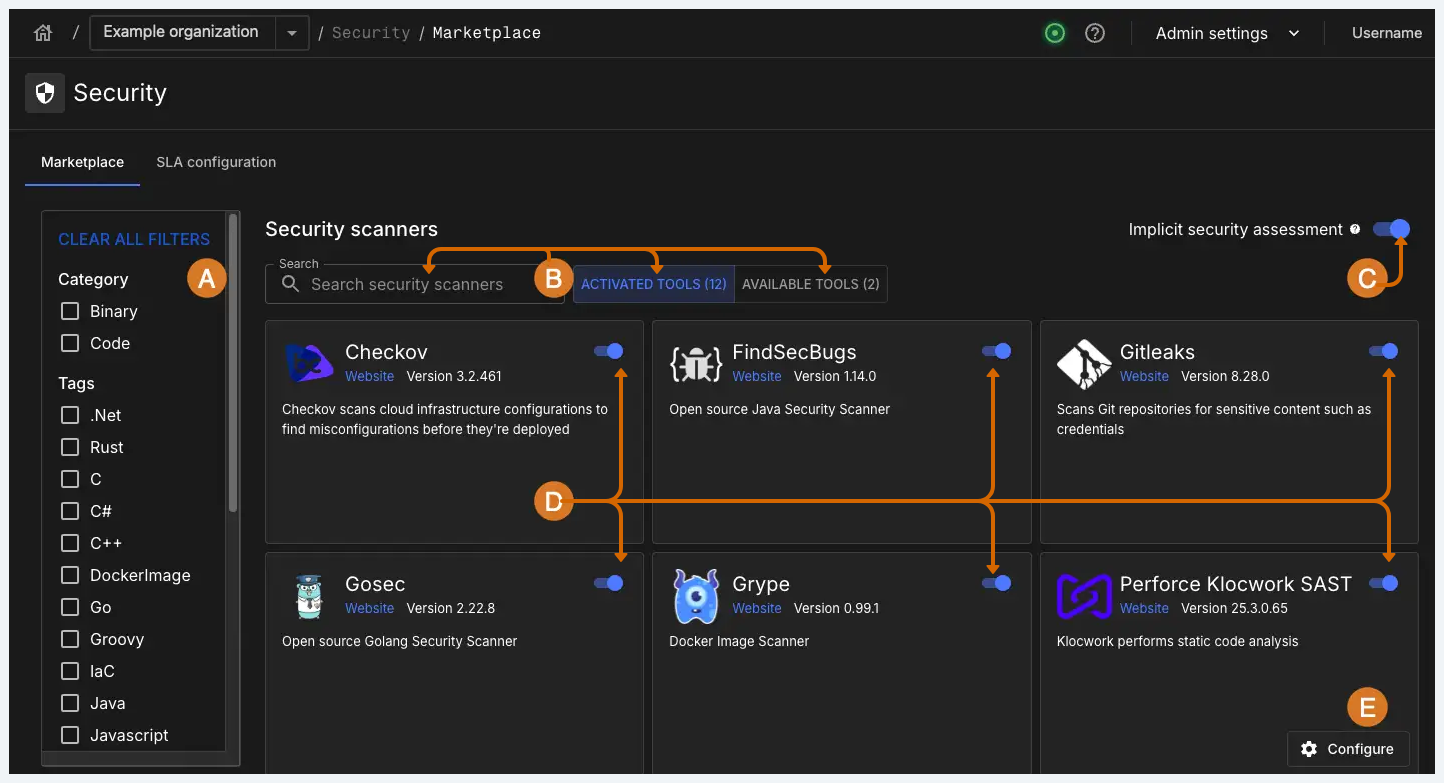Expand the Admin settings menu
Screen dimensions: 1444x783
tap(1227, 33)
